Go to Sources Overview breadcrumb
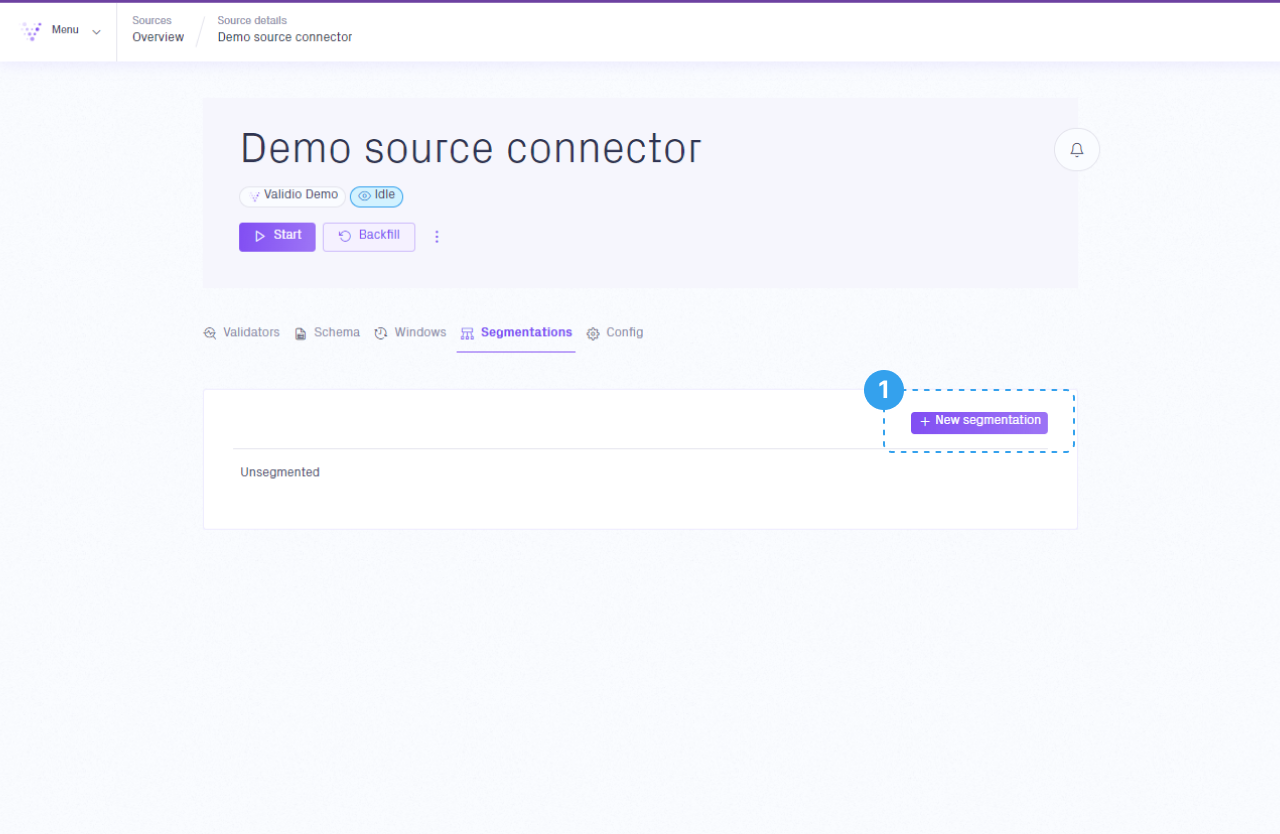 pos(158,37)
